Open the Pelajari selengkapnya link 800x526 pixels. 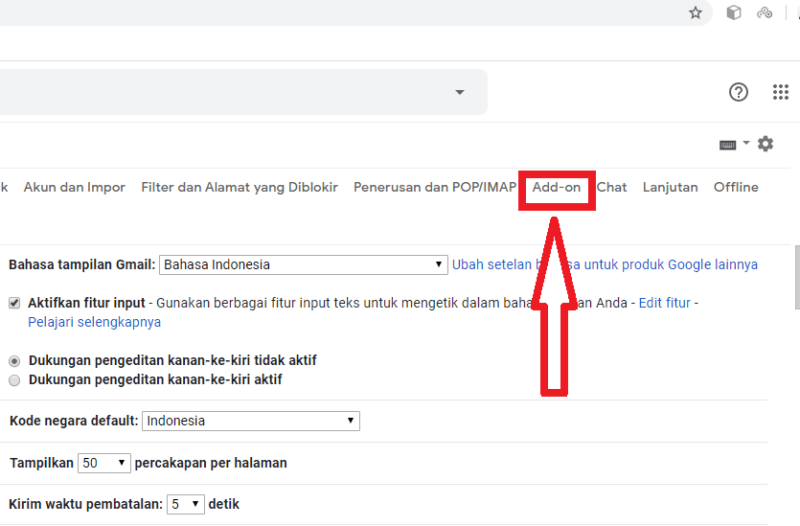coord(94,322)
